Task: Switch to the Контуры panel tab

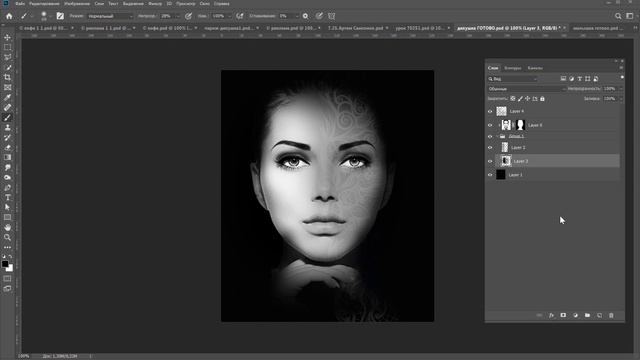Action: [513, 68]
